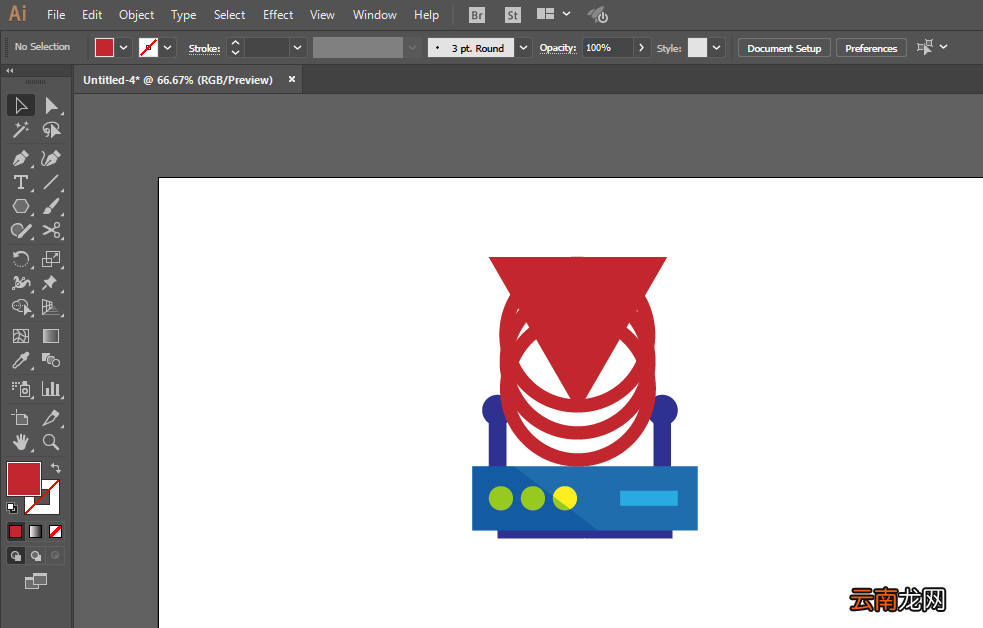
Task: Select the Rotate tool
Action: (21, 259)
